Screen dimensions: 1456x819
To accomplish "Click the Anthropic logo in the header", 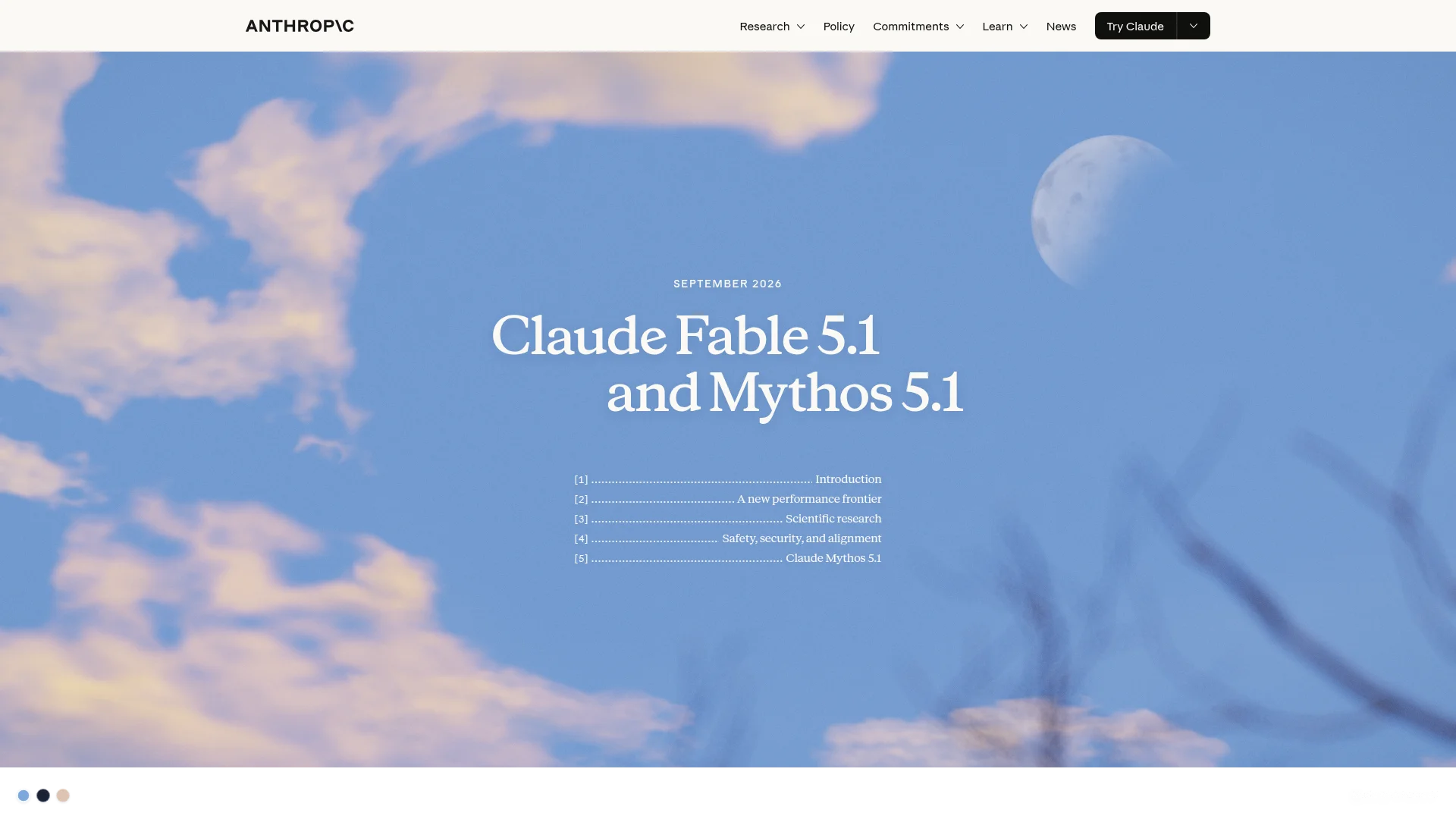I will 300,26.
